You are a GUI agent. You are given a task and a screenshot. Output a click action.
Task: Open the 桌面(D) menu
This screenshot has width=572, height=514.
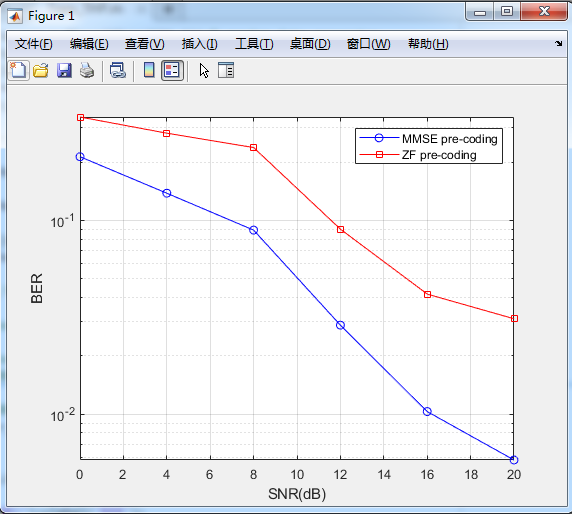[310, 44]
